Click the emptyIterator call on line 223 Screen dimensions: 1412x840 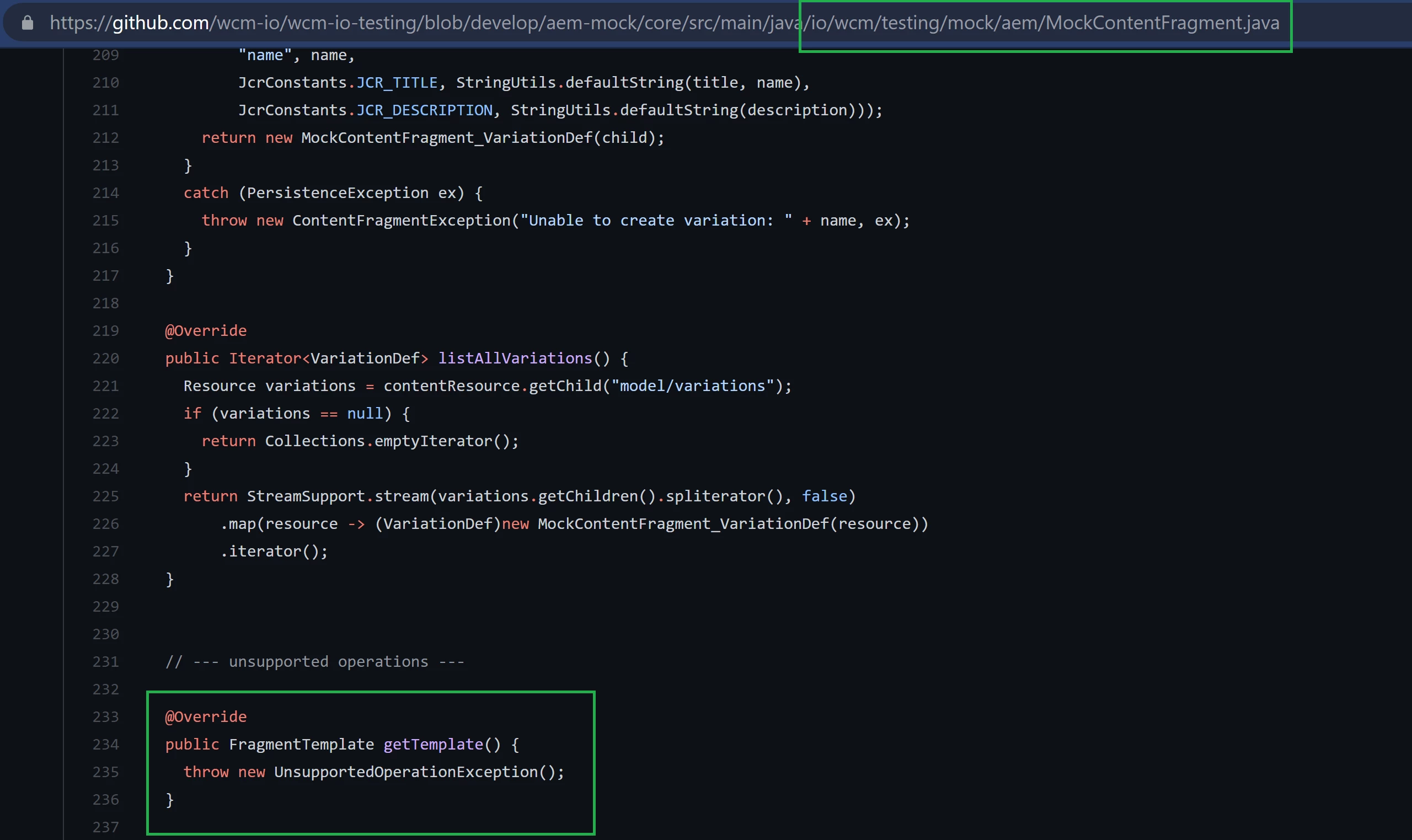tap(433, 441)
